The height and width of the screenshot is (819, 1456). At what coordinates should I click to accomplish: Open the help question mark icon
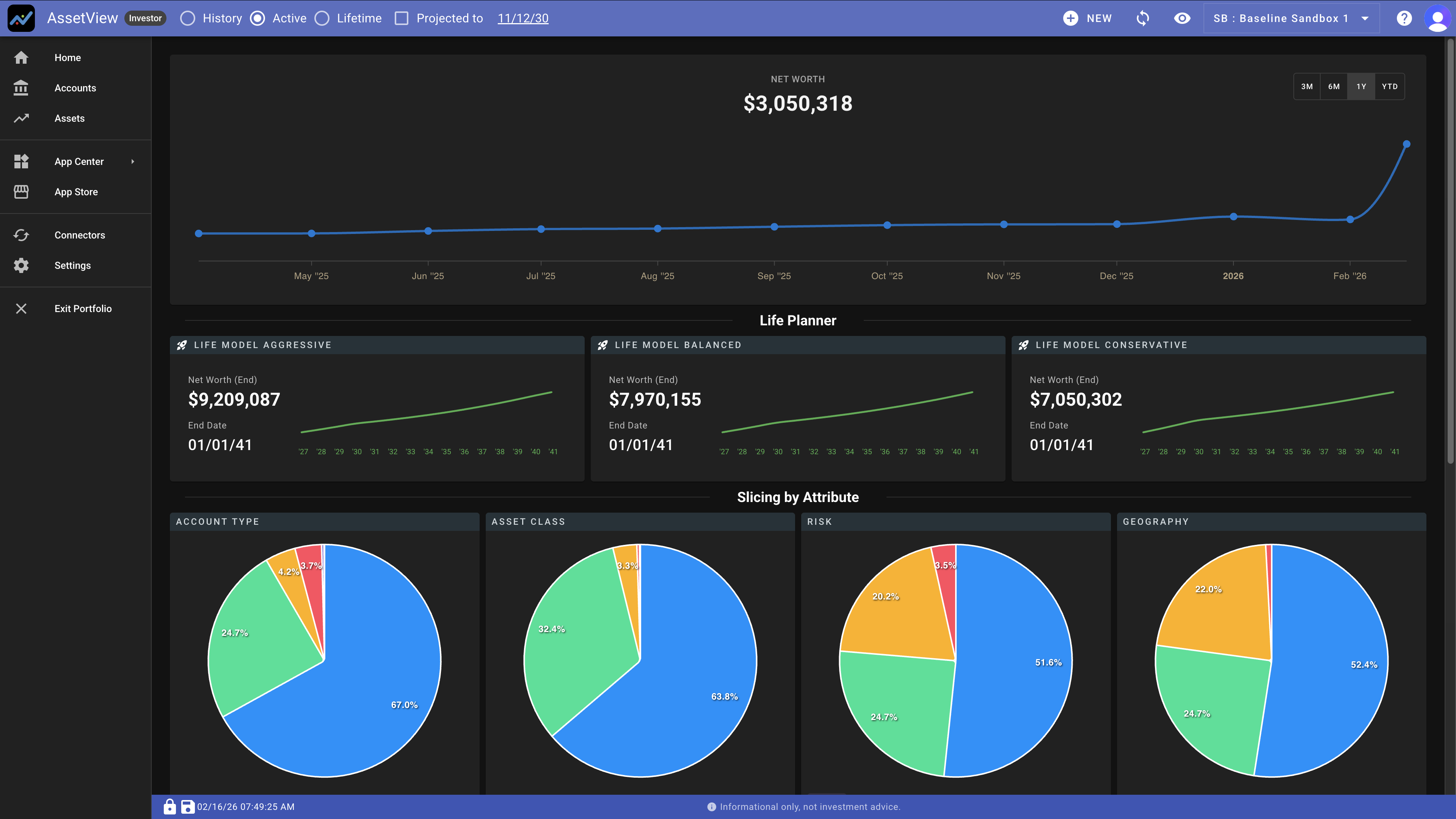click(x=1404, y=18)
